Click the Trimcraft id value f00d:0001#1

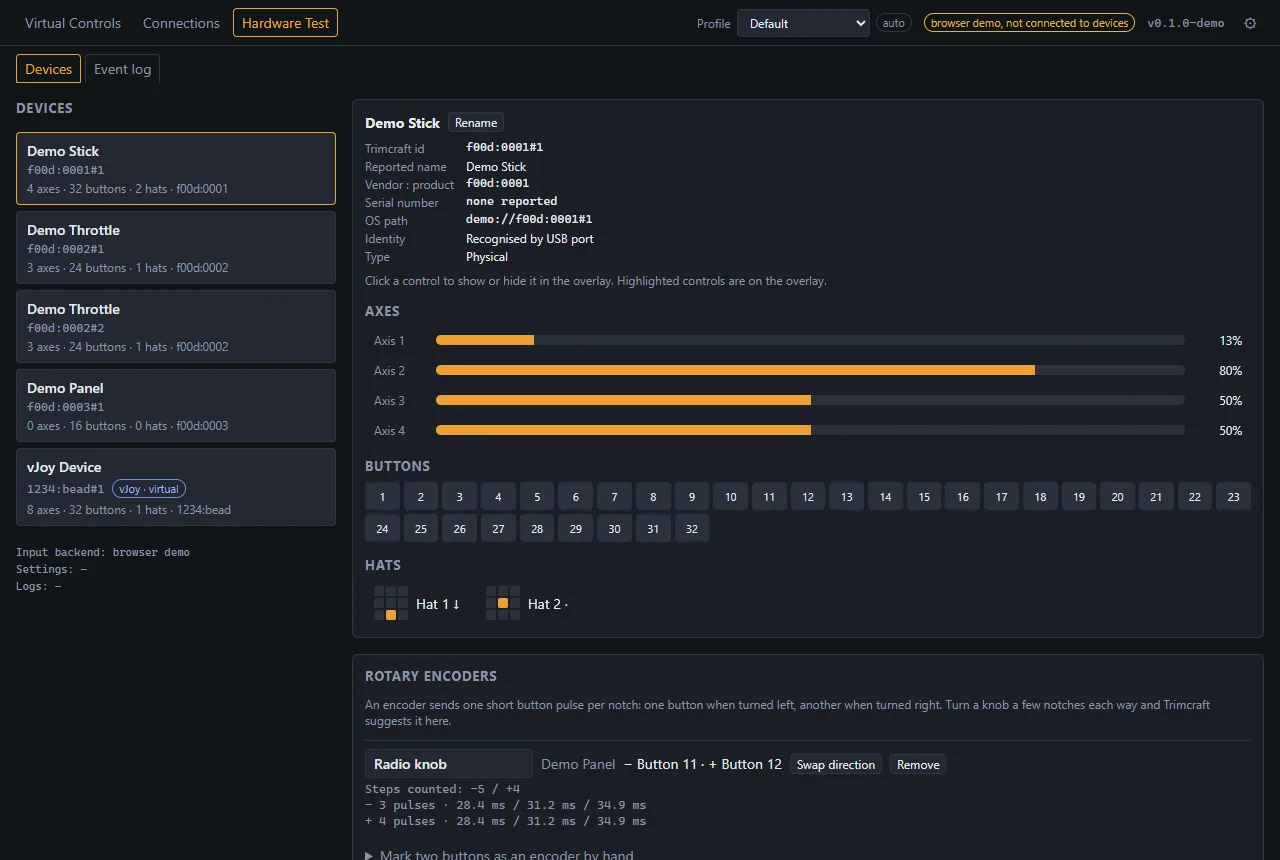click(504, 148)
